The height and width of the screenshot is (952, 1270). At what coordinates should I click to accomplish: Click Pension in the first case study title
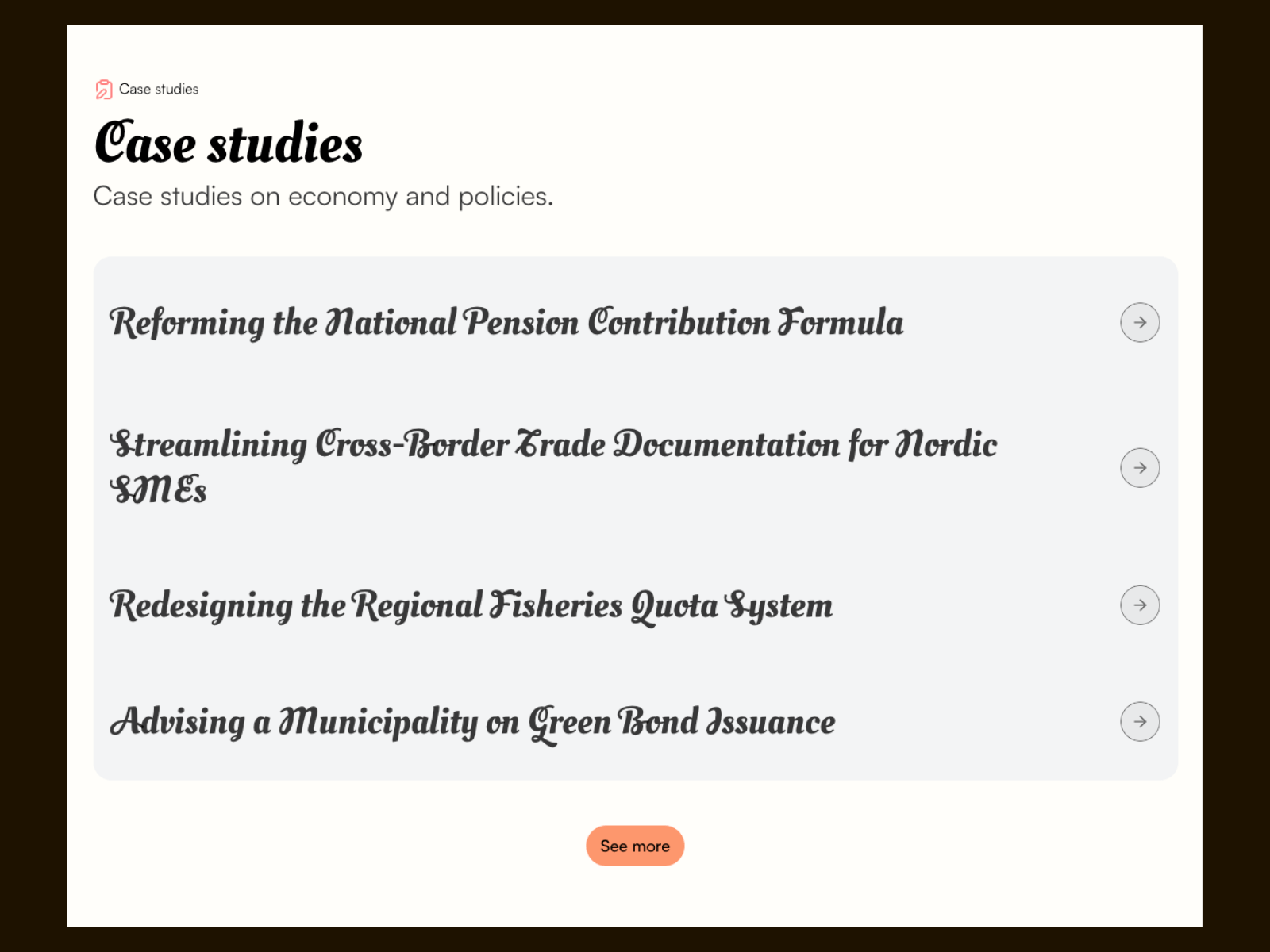[x=521, y=322]
